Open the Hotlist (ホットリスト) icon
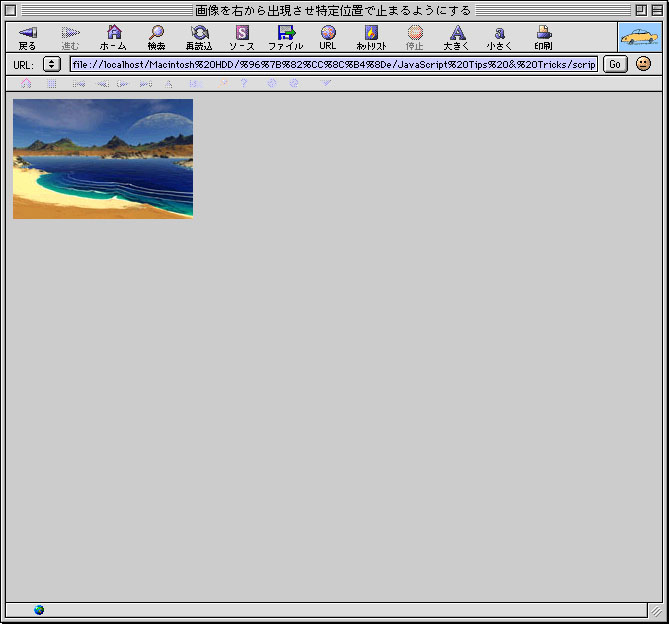The width and height of the screenshot is (669, 624). [371, 32]
